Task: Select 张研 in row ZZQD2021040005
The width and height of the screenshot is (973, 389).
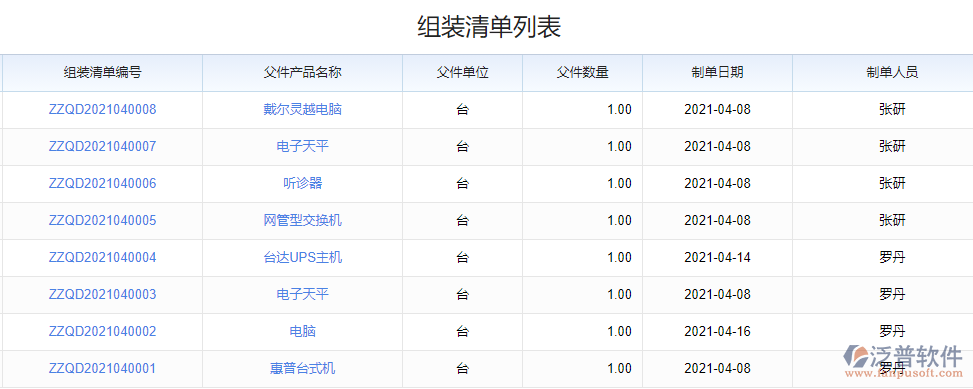Action: pos(892,220)
